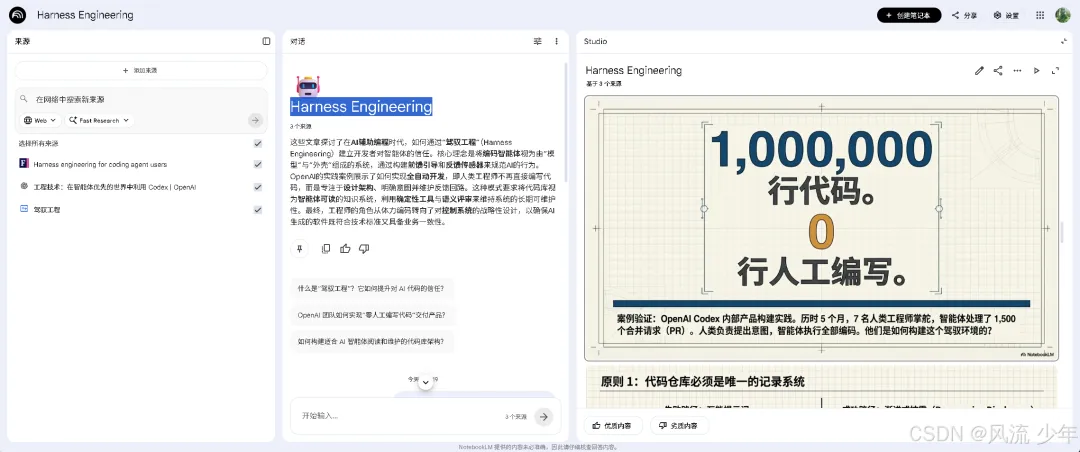The width and height of the screenshot is (1080, 452).
Task: Click the chat configure sliders icon
Action: (x=537, y=41)
